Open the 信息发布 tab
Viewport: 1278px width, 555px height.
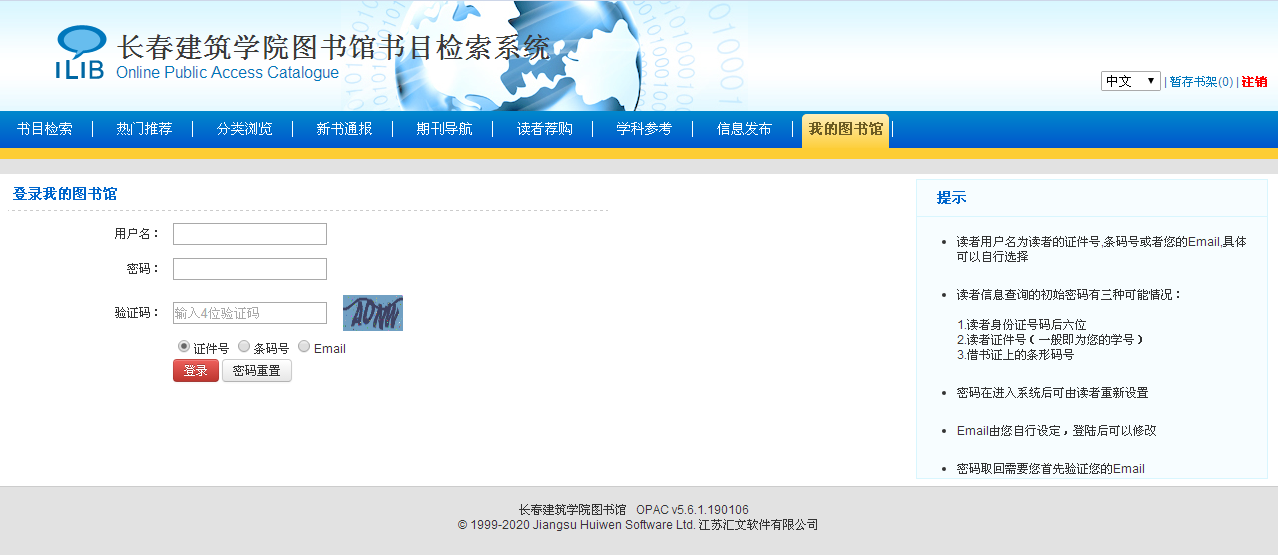pos(744,129)
